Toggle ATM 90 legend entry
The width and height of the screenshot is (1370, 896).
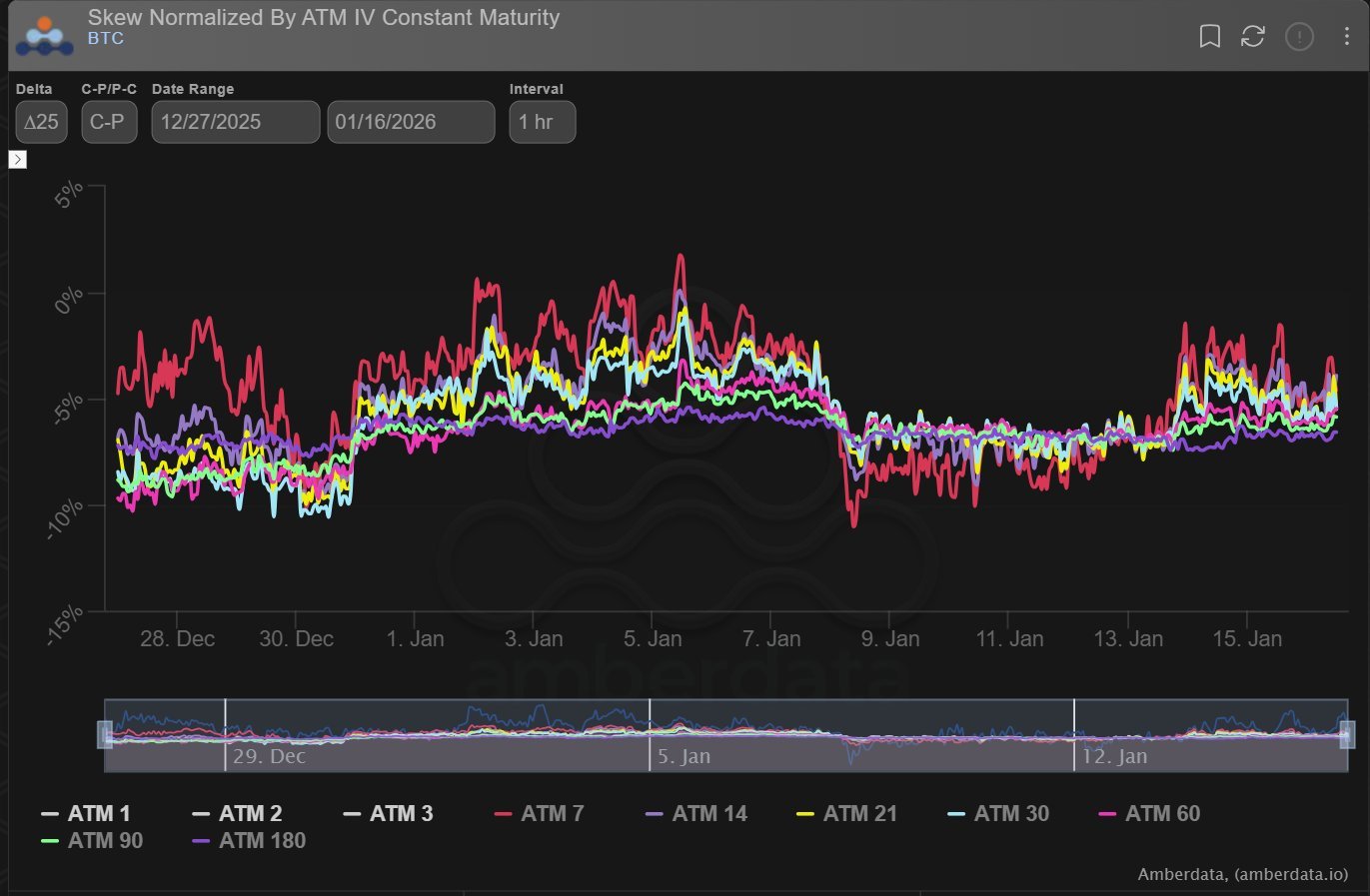pos(93,841)
